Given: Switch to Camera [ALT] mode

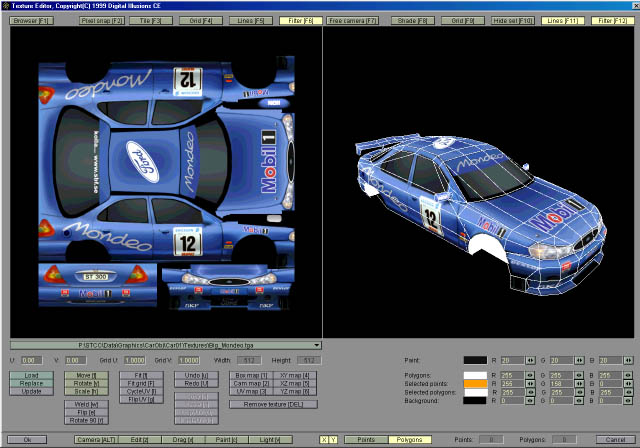Looking at the screenshot, I should (x=96, y=439).
